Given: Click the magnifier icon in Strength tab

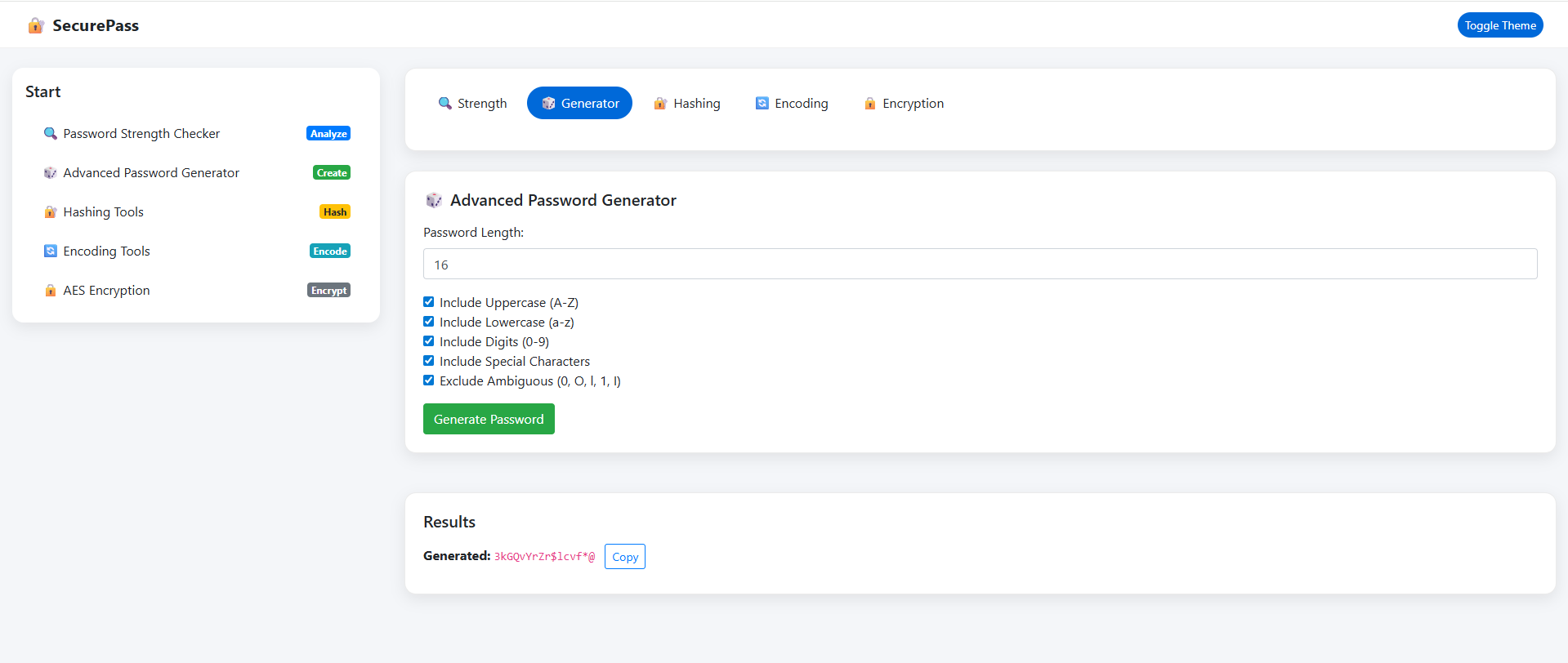Looking at the screenshot, I should [445, 103].
